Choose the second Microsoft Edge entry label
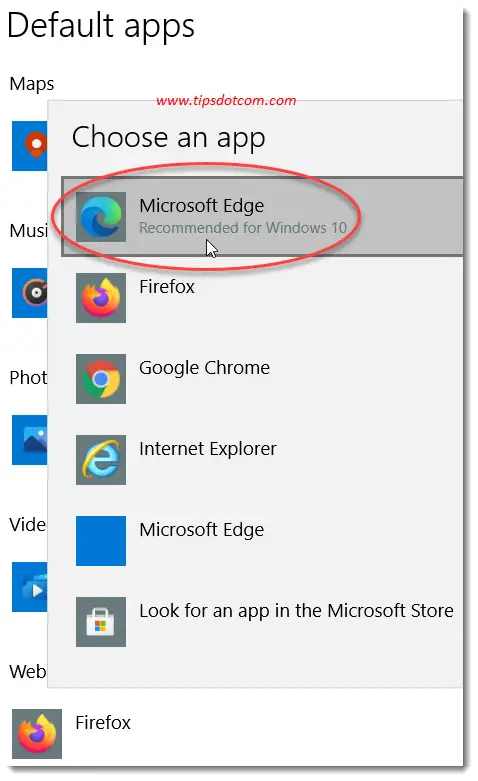This screenshot has height=781, width=478. click(x=202, y=529)
